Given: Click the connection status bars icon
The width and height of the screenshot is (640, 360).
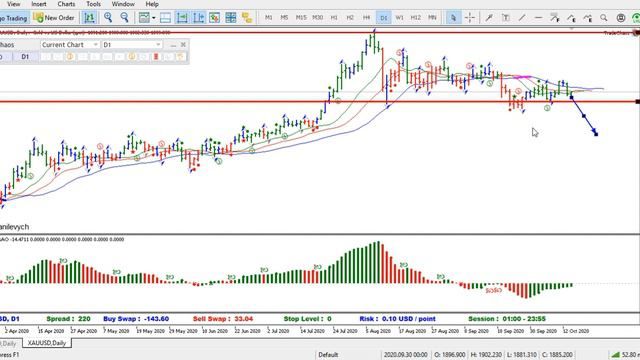Looking at the screenshot, I should pyautogui.click(x=615, y=355).
